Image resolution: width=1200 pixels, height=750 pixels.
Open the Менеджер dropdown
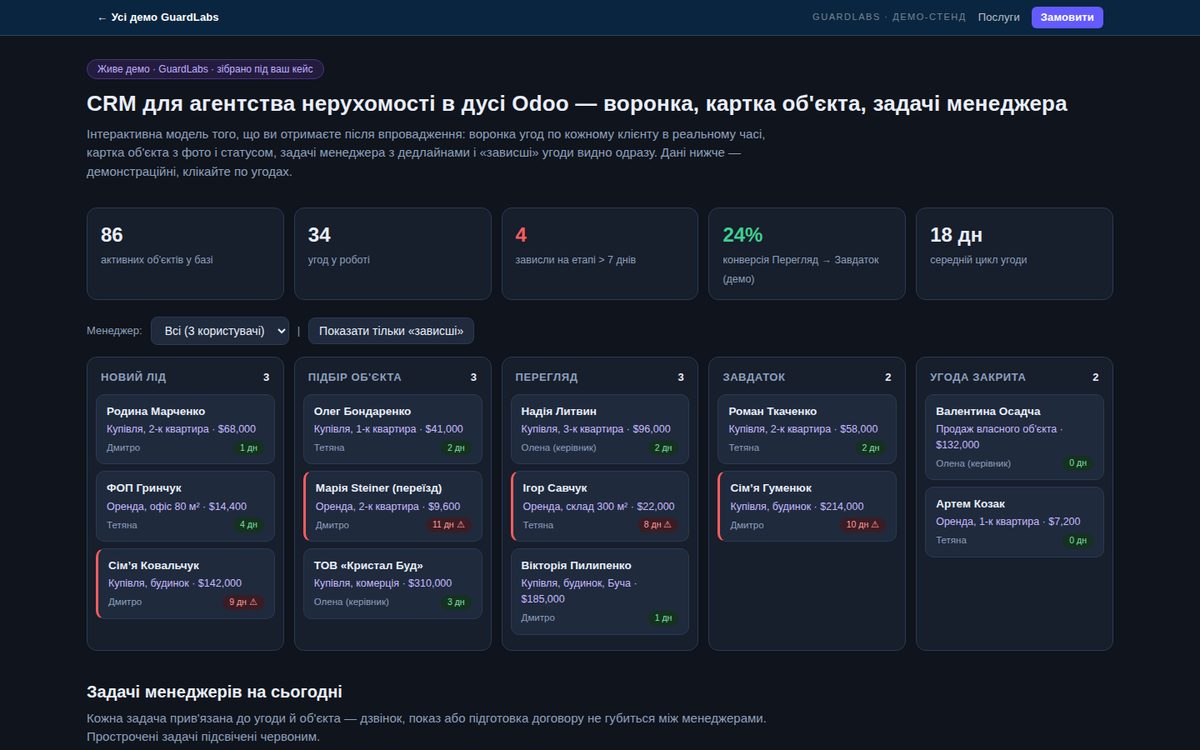click(220, 331)
